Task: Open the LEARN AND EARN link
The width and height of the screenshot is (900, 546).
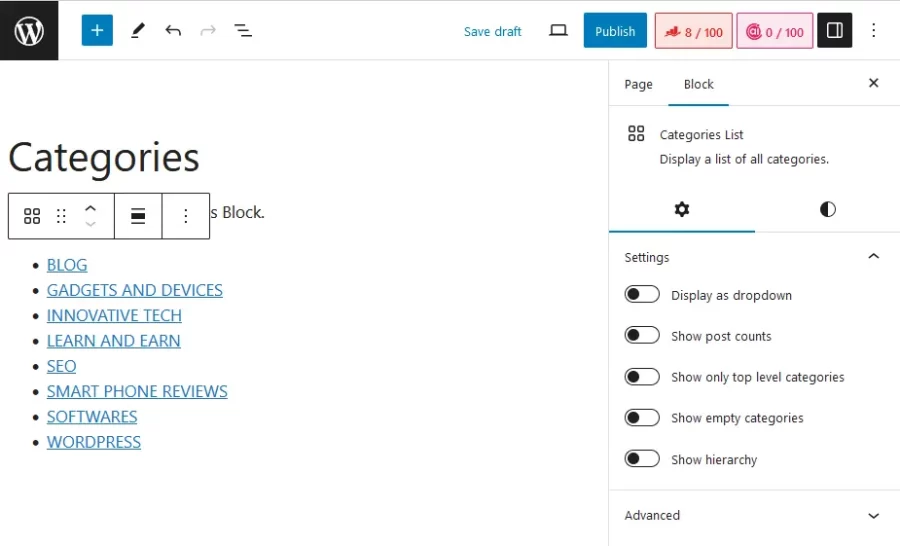Action: pos(114,341)
